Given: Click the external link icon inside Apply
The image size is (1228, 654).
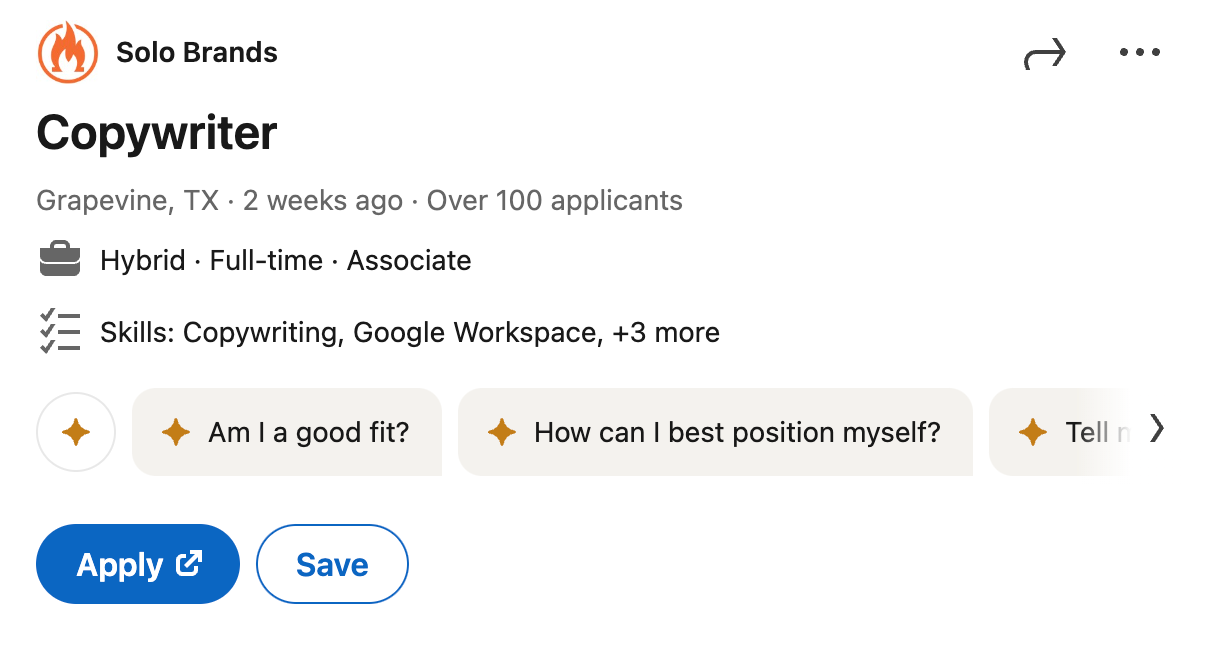Looking at the screenshot, I should (188, 564).
